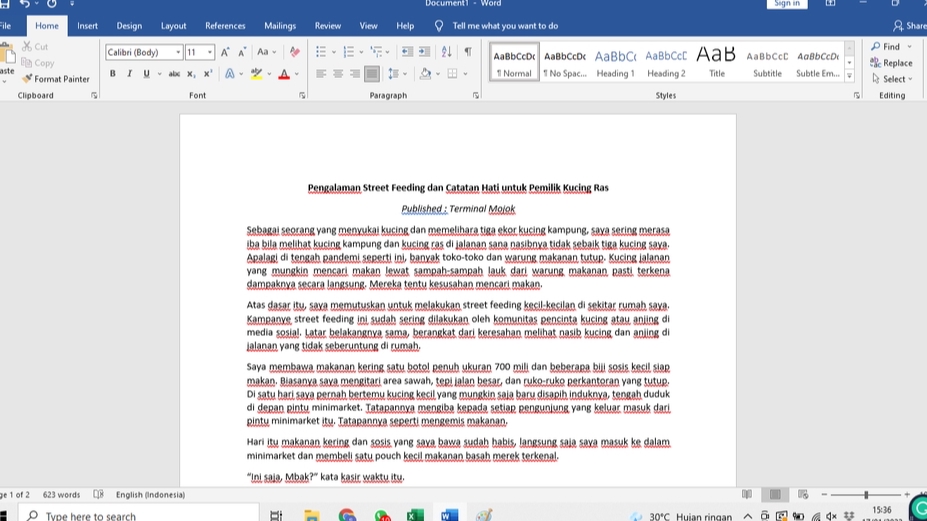Expand the Select dropdown in Editing
The width and height of the screenshot is (927, 521).
(x=893, y=79)
